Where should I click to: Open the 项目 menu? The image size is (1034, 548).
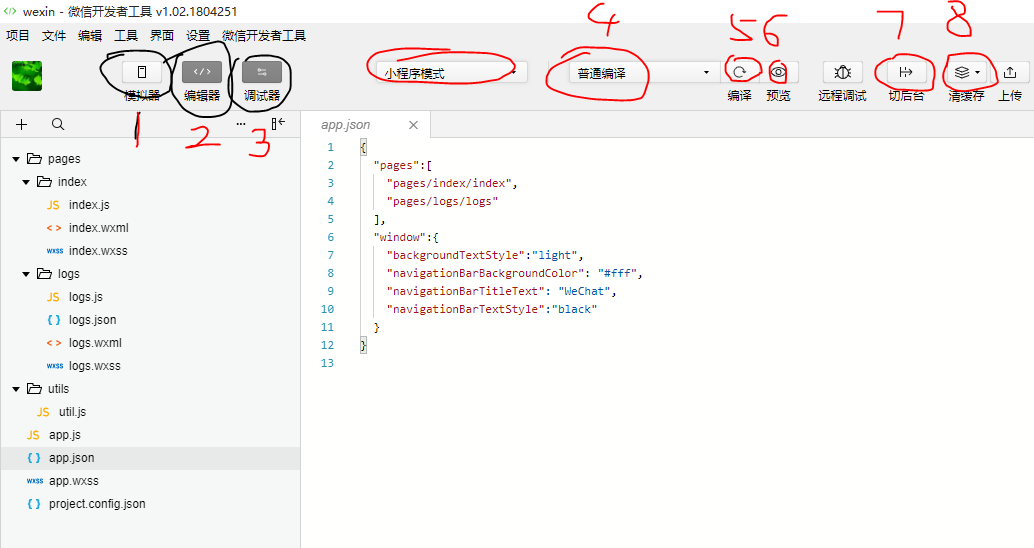(x=18, y=36)
